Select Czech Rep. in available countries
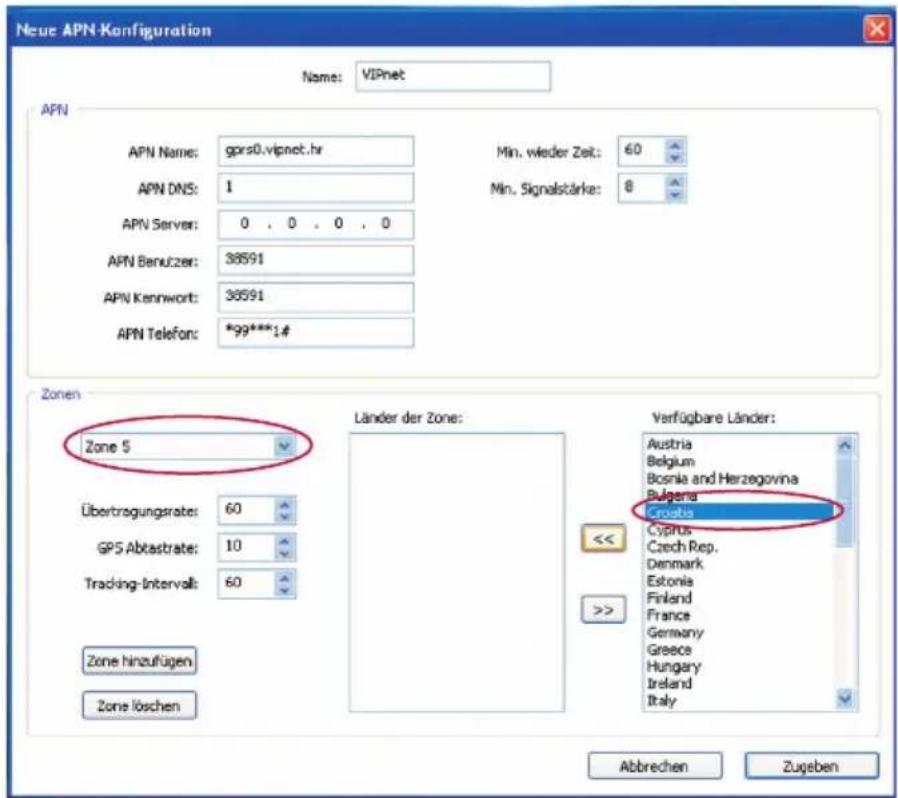Image resolution: width=898 pixels, height=798 pixels. tap(682, 547)
